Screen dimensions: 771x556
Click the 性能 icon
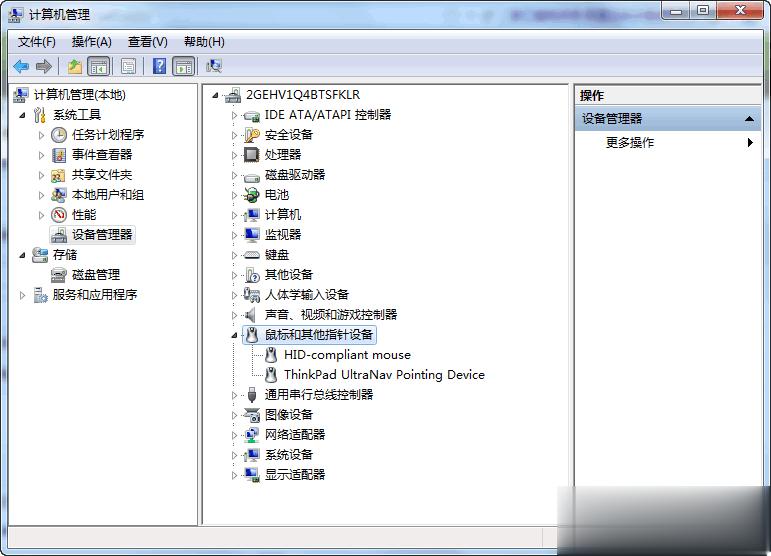pos(59,215)
